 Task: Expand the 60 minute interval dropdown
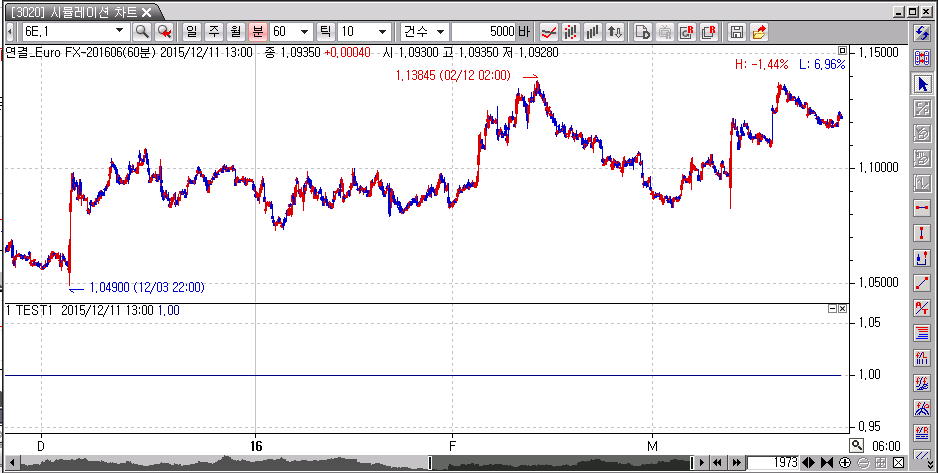coord(304,32)
